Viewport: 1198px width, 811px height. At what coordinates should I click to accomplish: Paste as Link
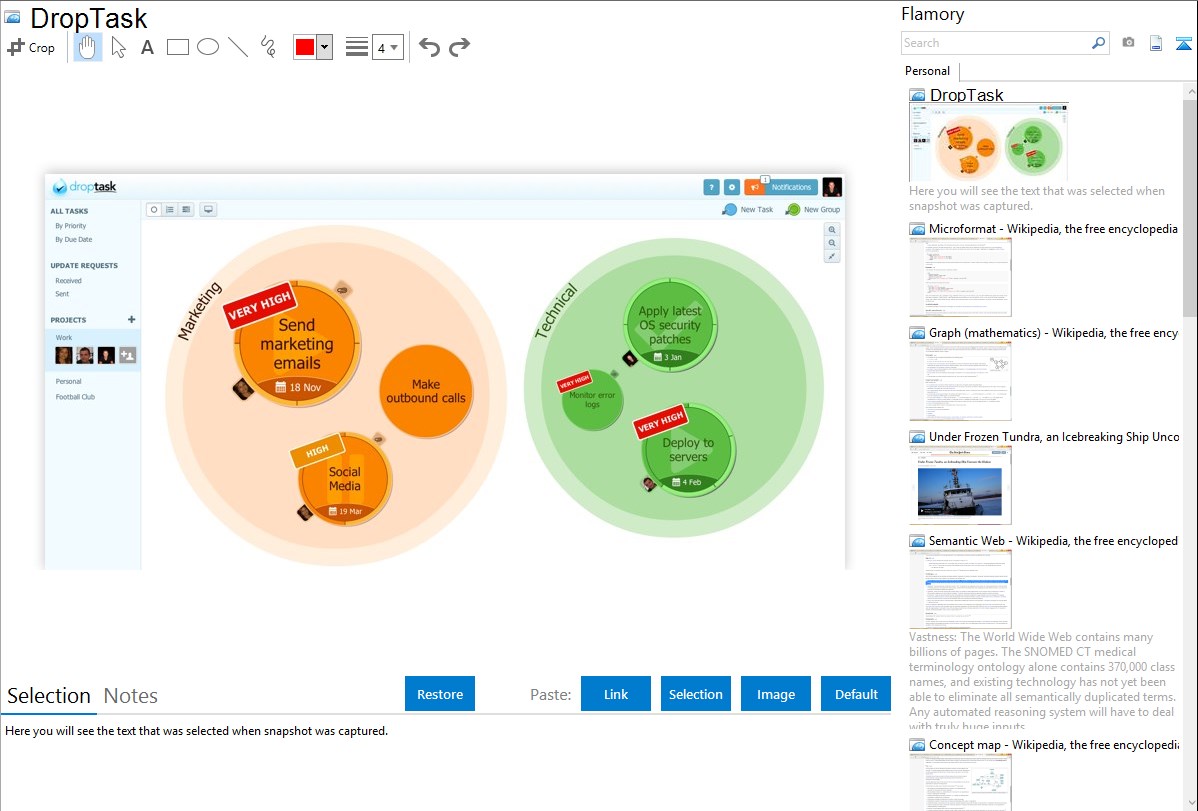tap(616, 694)
